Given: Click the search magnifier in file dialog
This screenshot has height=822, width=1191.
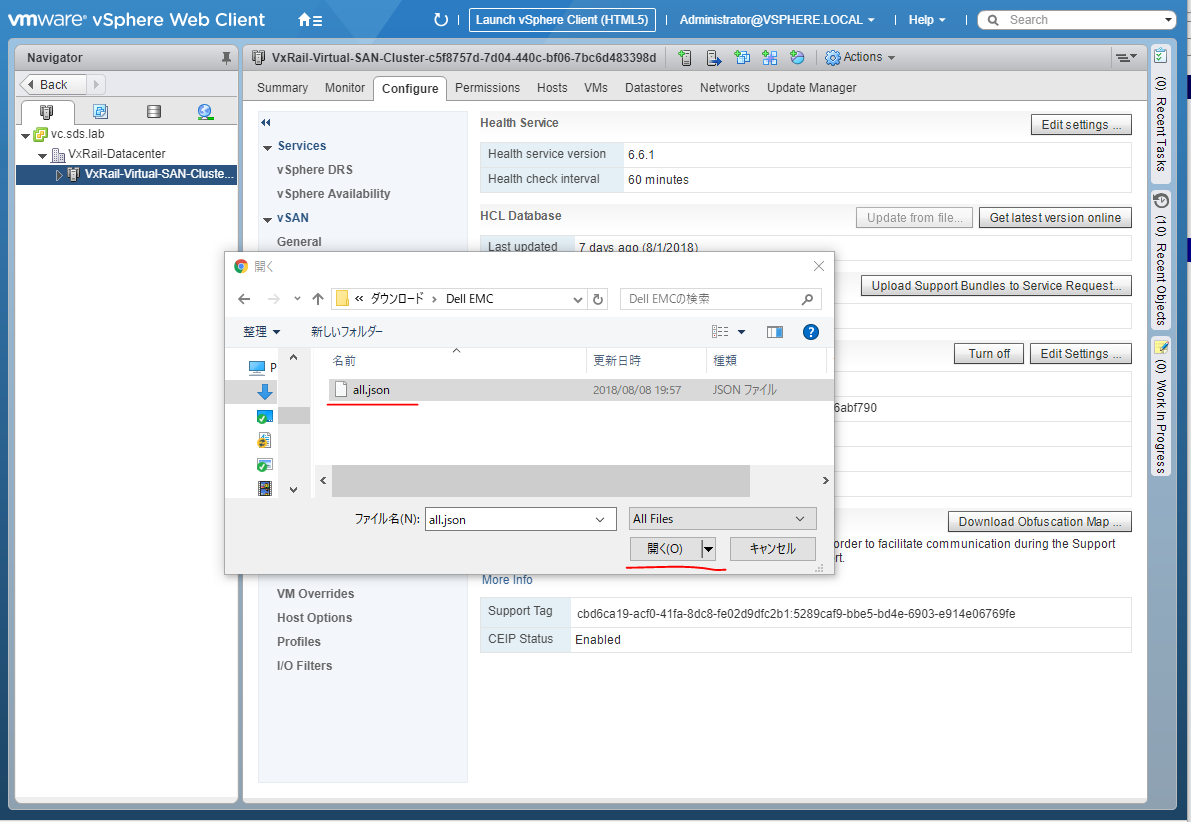Looking at the screenshot, I should pos(807,299).
